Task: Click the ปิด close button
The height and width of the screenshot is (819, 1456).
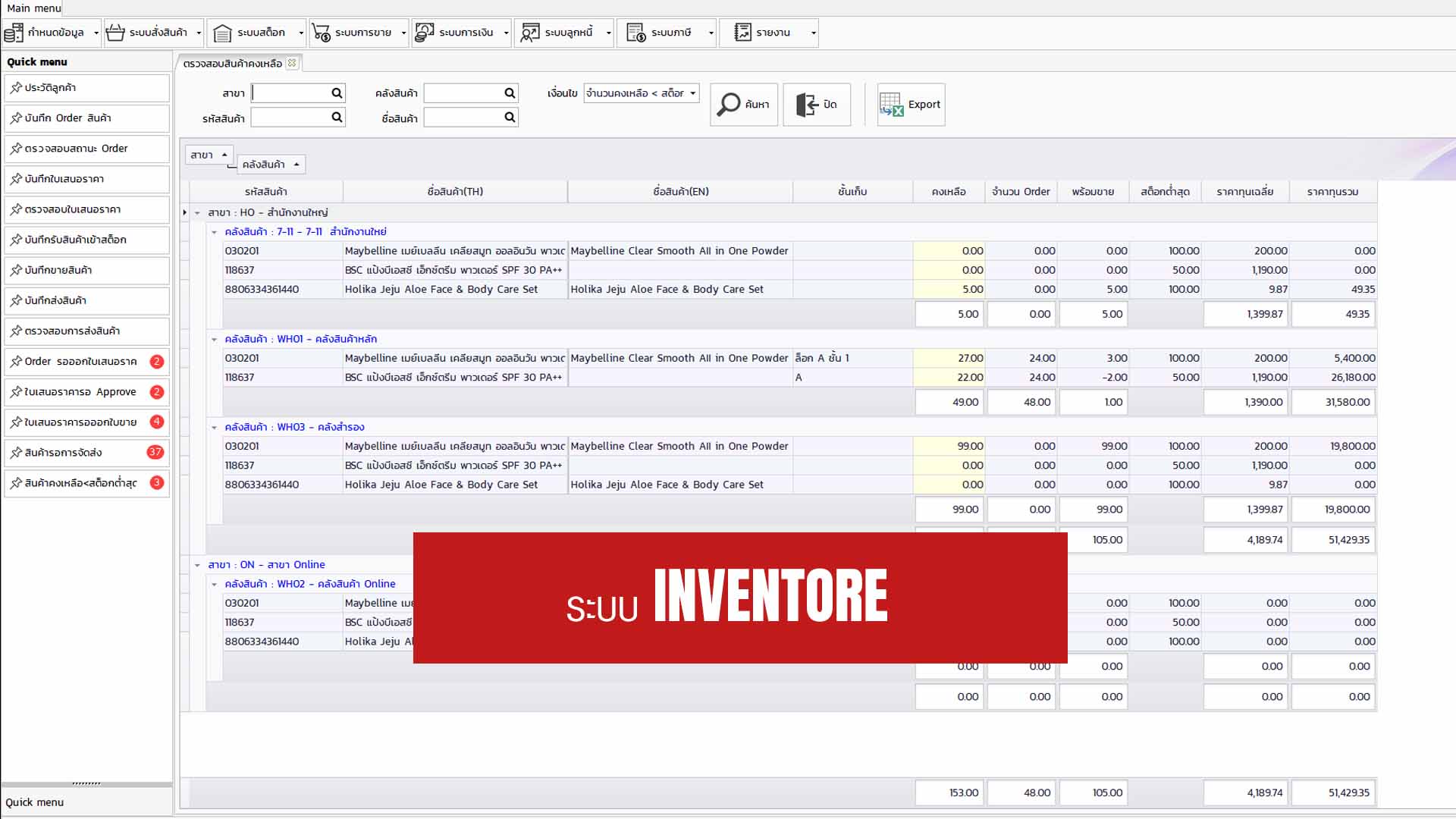Action: coord(817,105)
